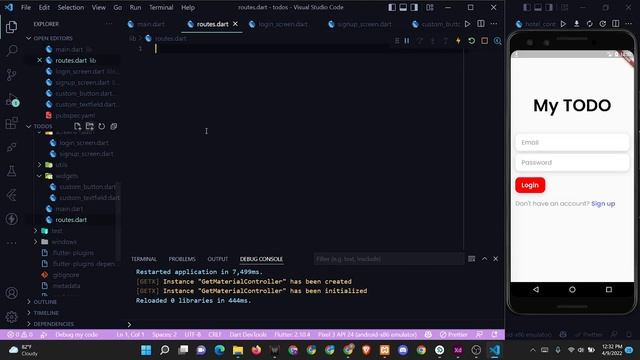Expand the DEPENDENCIES section
This screenshot has height=360, width=640.
pyautogui.click(x=53, y=324)
